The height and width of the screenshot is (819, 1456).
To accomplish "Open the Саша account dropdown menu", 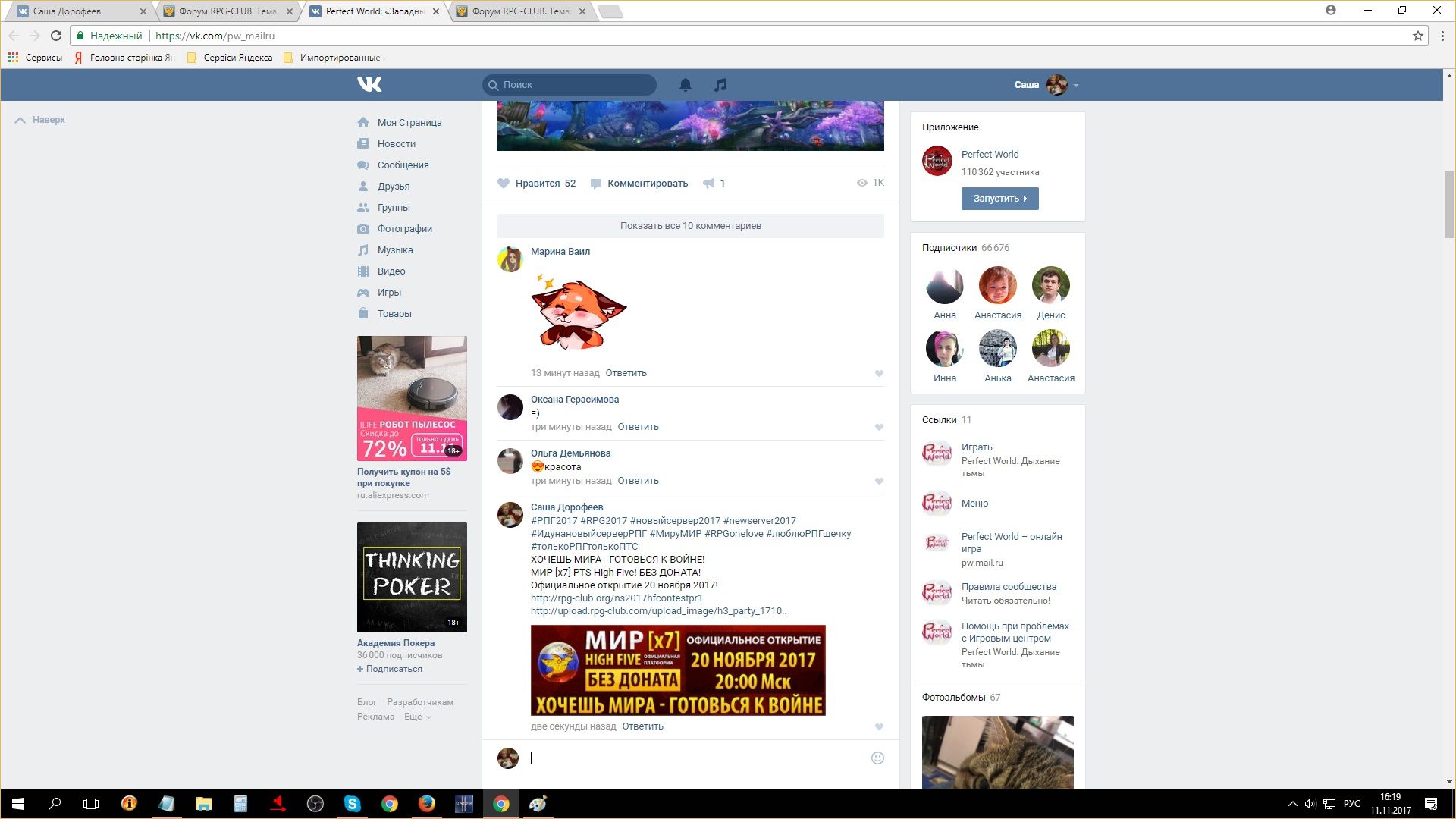I will click(1046, 85).
